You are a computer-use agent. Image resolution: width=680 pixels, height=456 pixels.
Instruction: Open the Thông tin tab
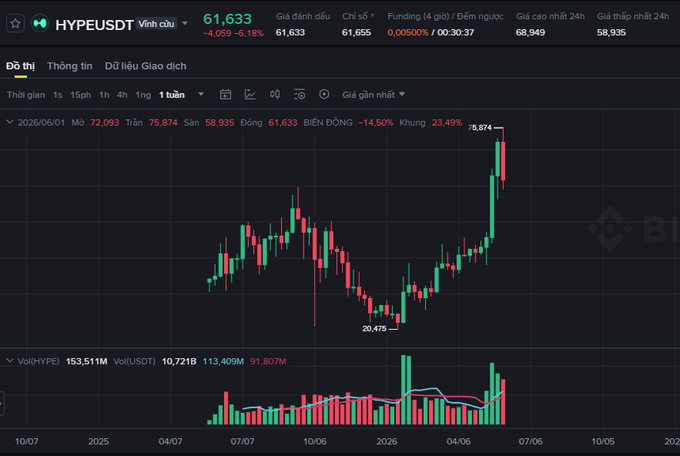coord(69,66)
